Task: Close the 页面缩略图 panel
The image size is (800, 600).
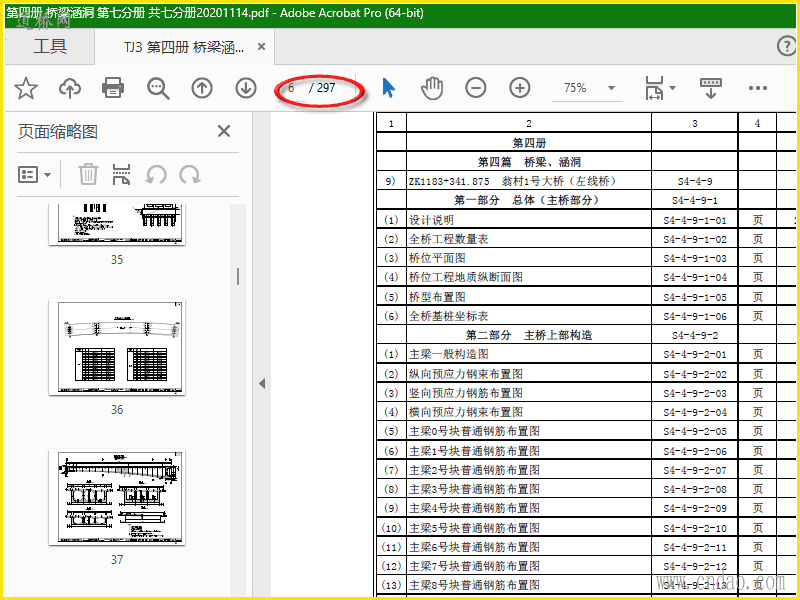Action: [x=224, y=131]
